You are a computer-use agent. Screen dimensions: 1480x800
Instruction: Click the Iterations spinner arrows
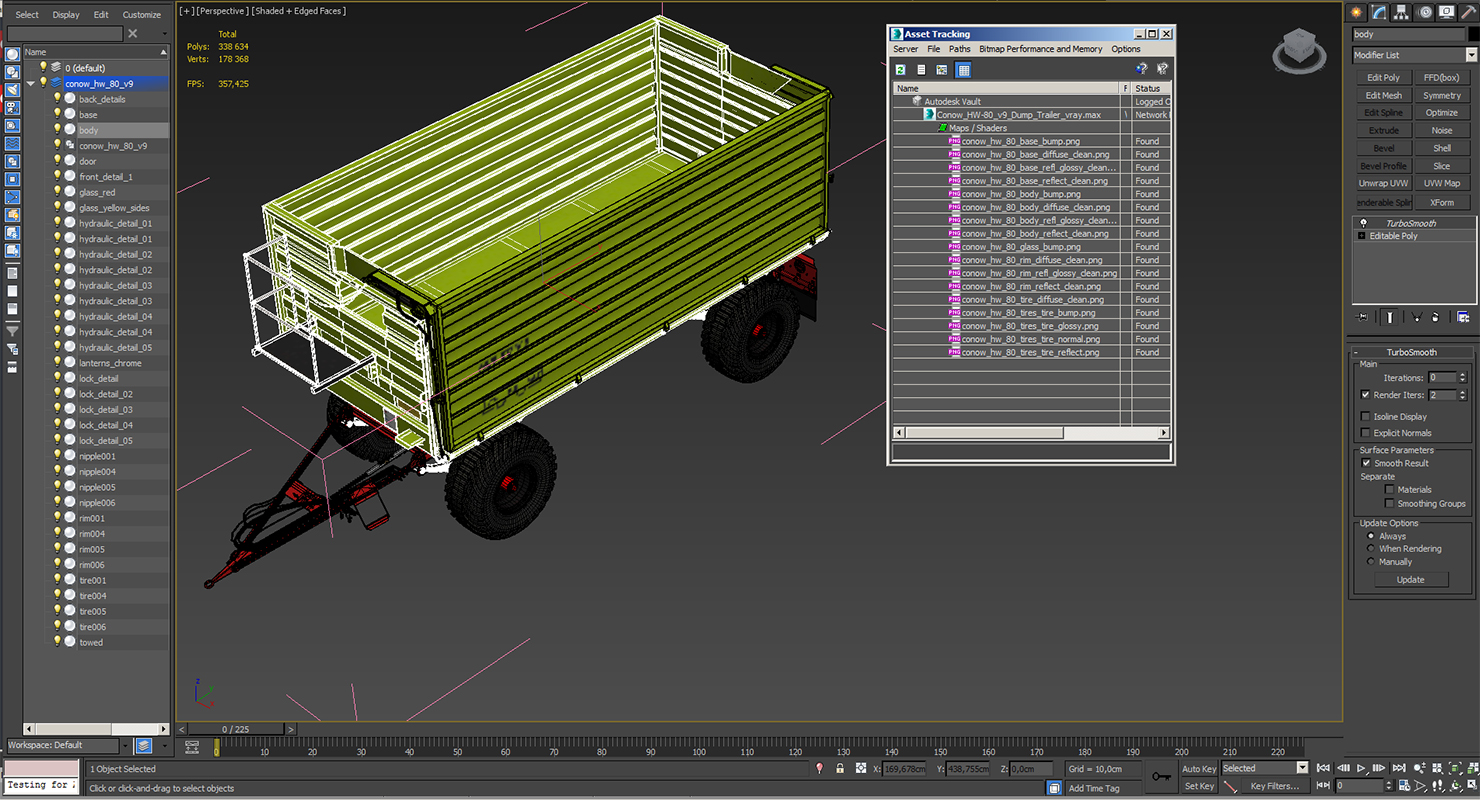1462,378
